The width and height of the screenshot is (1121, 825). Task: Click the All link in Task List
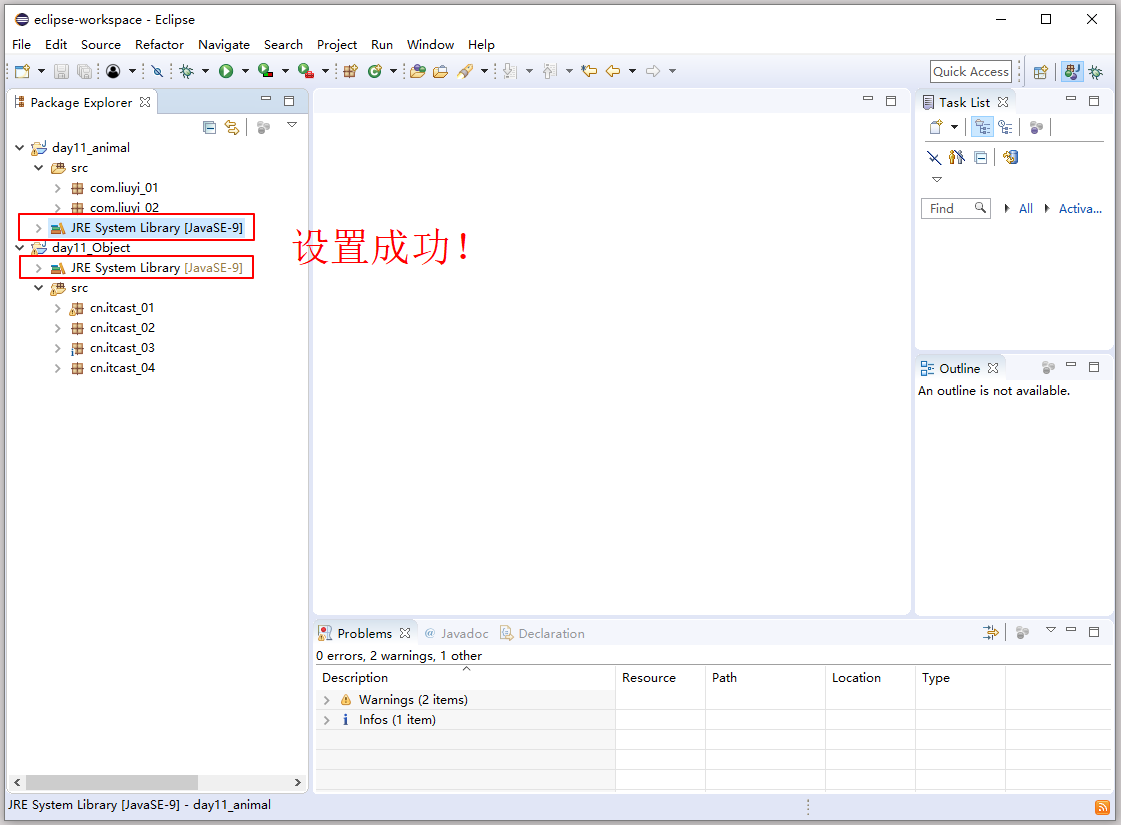point(1025,209)
